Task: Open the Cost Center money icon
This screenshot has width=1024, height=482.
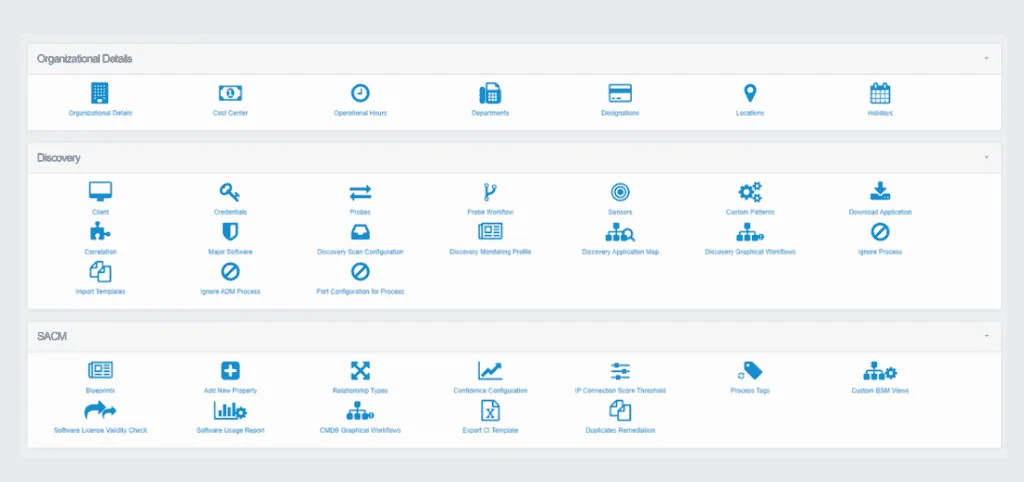Action: coord(230,93)
